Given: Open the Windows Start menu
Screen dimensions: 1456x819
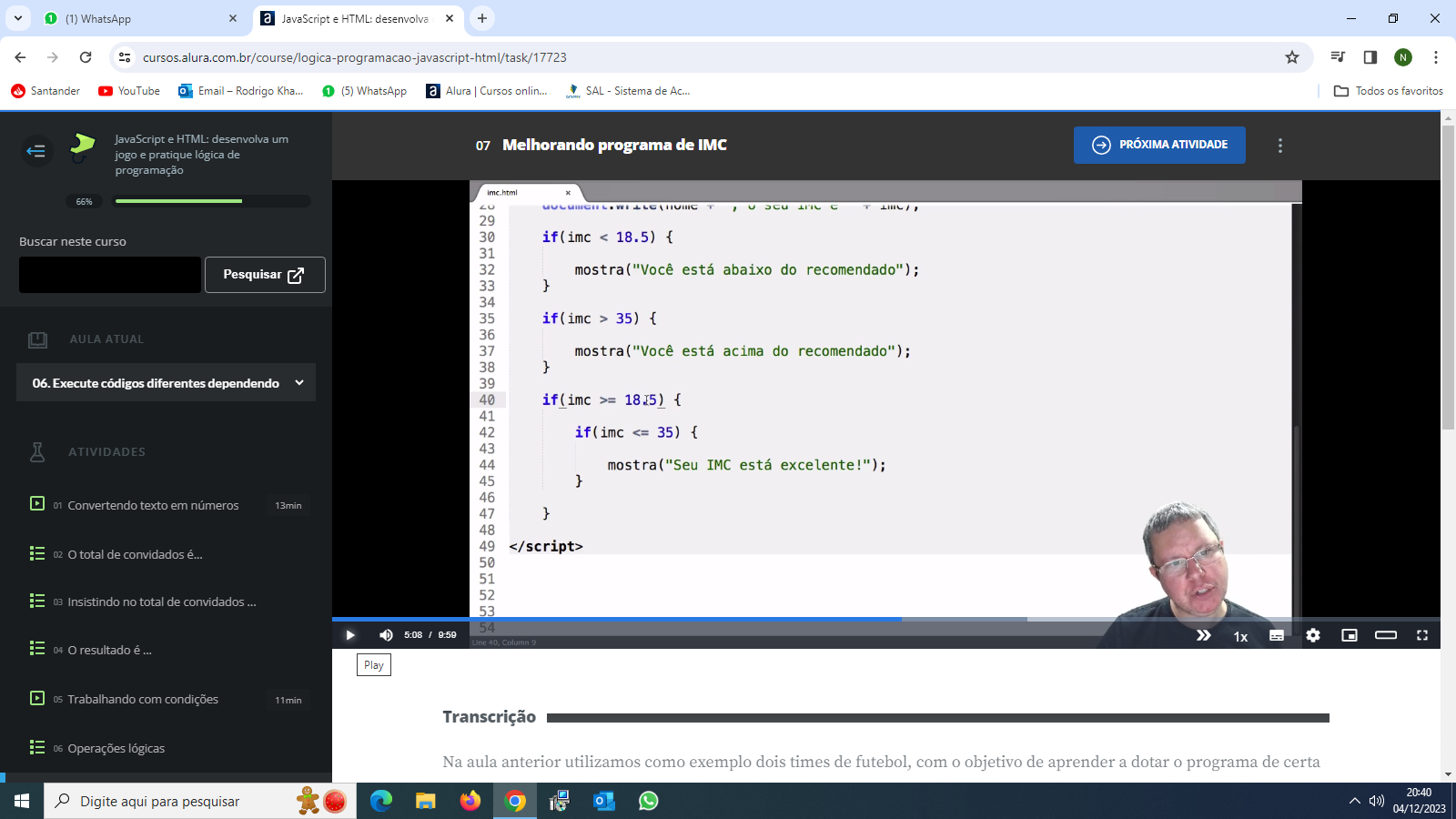Looking at the screenshot, I should pos(22,801).
